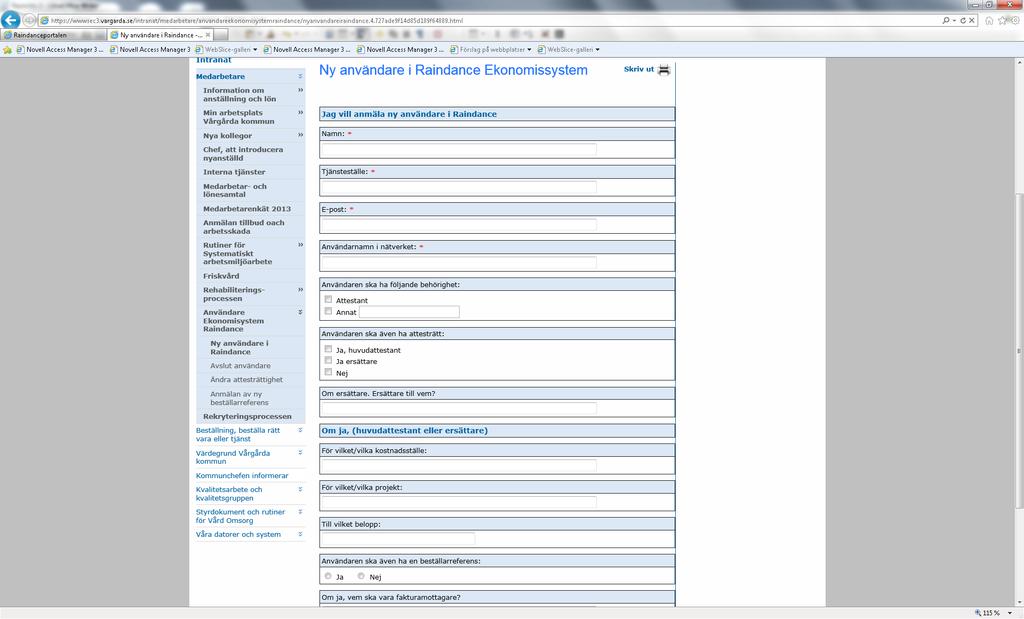Open 'Medarbetar- och lönesamtal' menu item
This screenshot has width=1024, height=619.
click(234, 190)
